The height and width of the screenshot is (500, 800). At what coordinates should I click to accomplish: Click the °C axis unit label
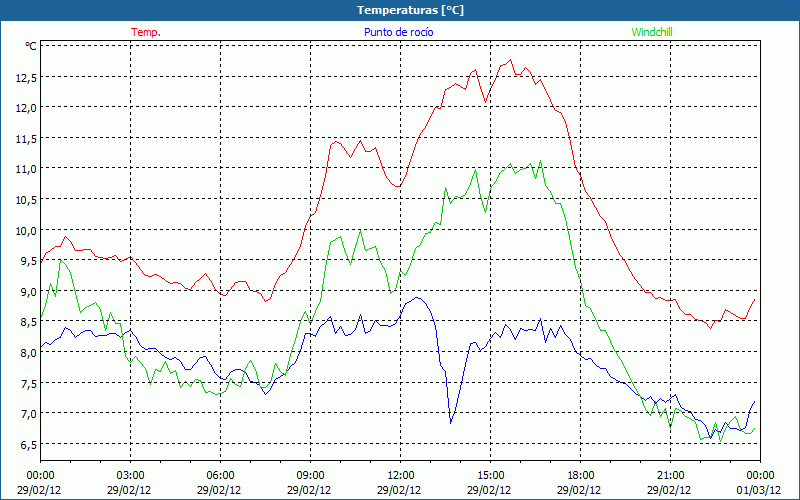point(31,46)
